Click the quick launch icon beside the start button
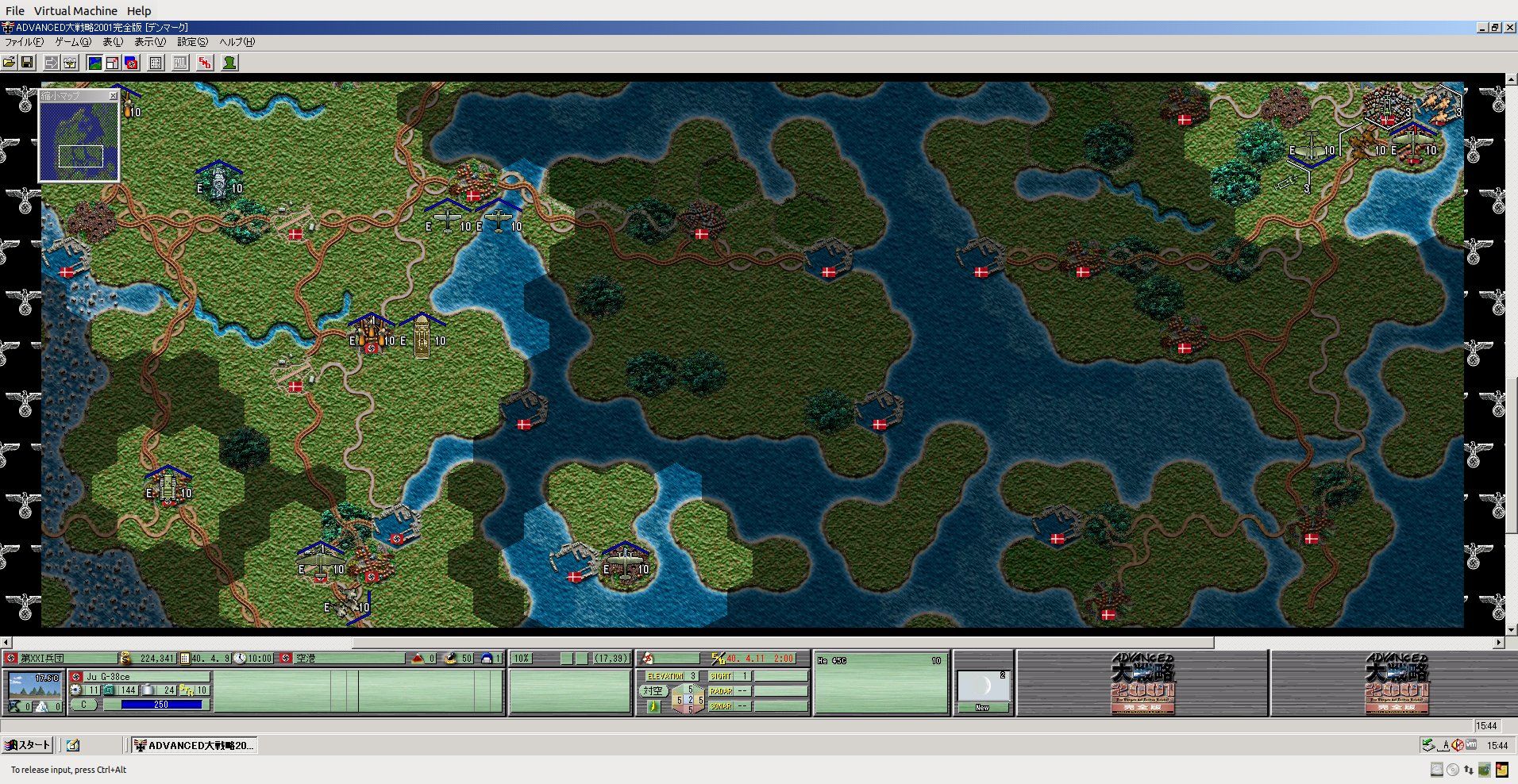1518x784 pixels. pyautogui.click(x=73, y=745)
